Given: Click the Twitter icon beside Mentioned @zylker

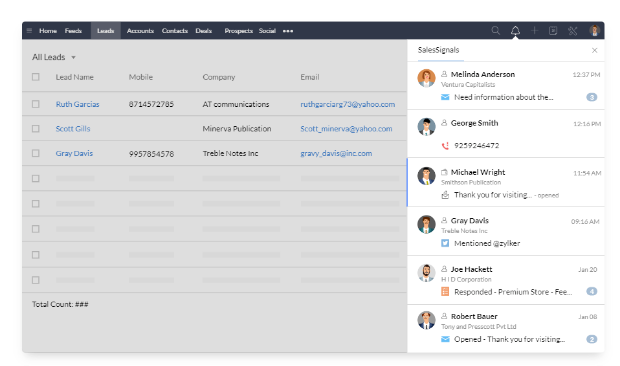Looking at the screenshot, I should (445, 243).
